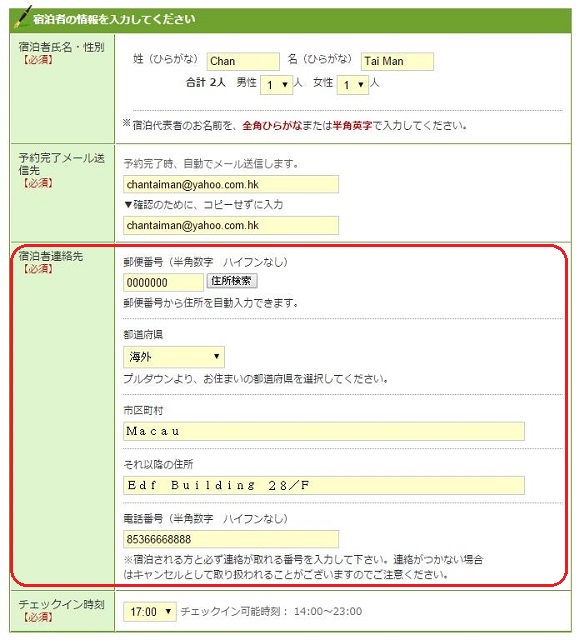Click the チェックイン時刻 row label
Screen dimensions: 580x640
point(61,604)
